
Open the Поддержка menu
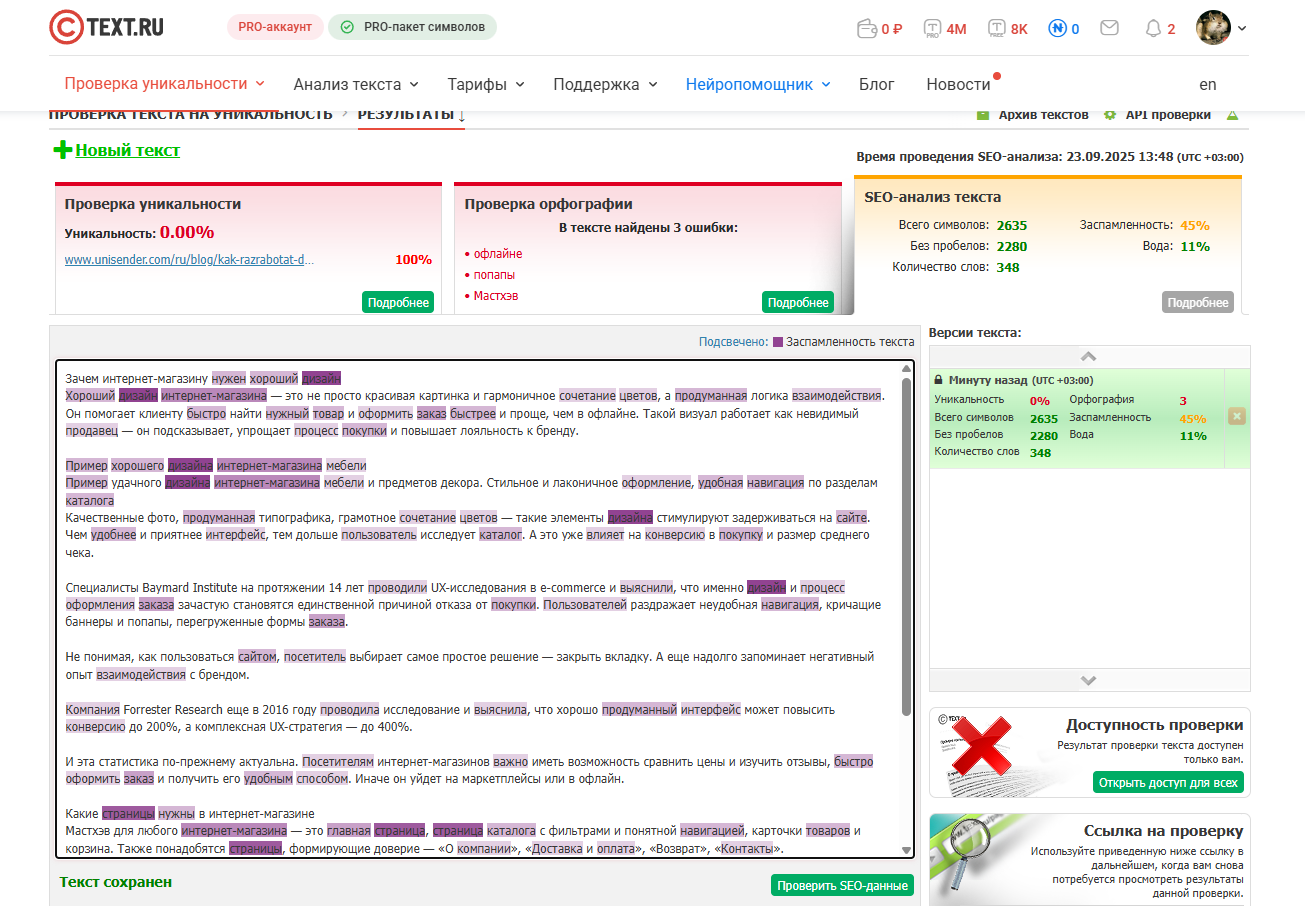coord(605,84)
